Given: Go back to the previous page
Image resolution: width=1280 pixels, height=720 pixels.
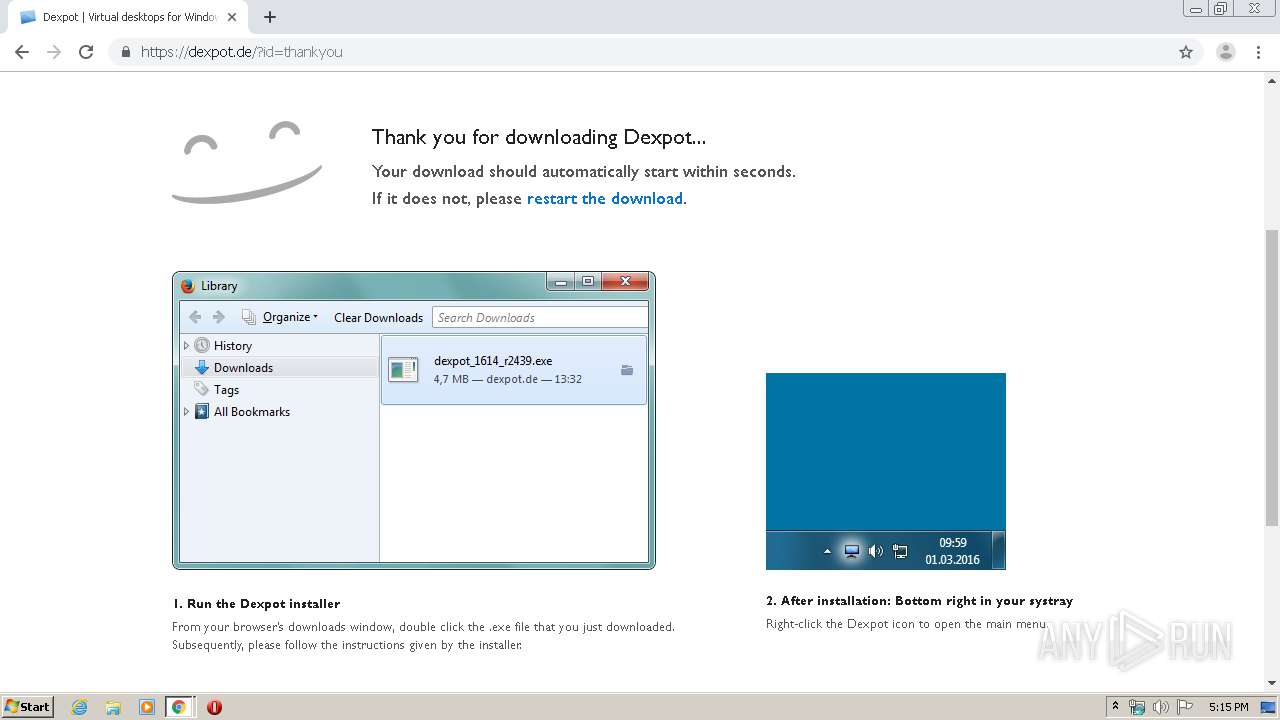Looking at the screenshot, I should point(21,52).
